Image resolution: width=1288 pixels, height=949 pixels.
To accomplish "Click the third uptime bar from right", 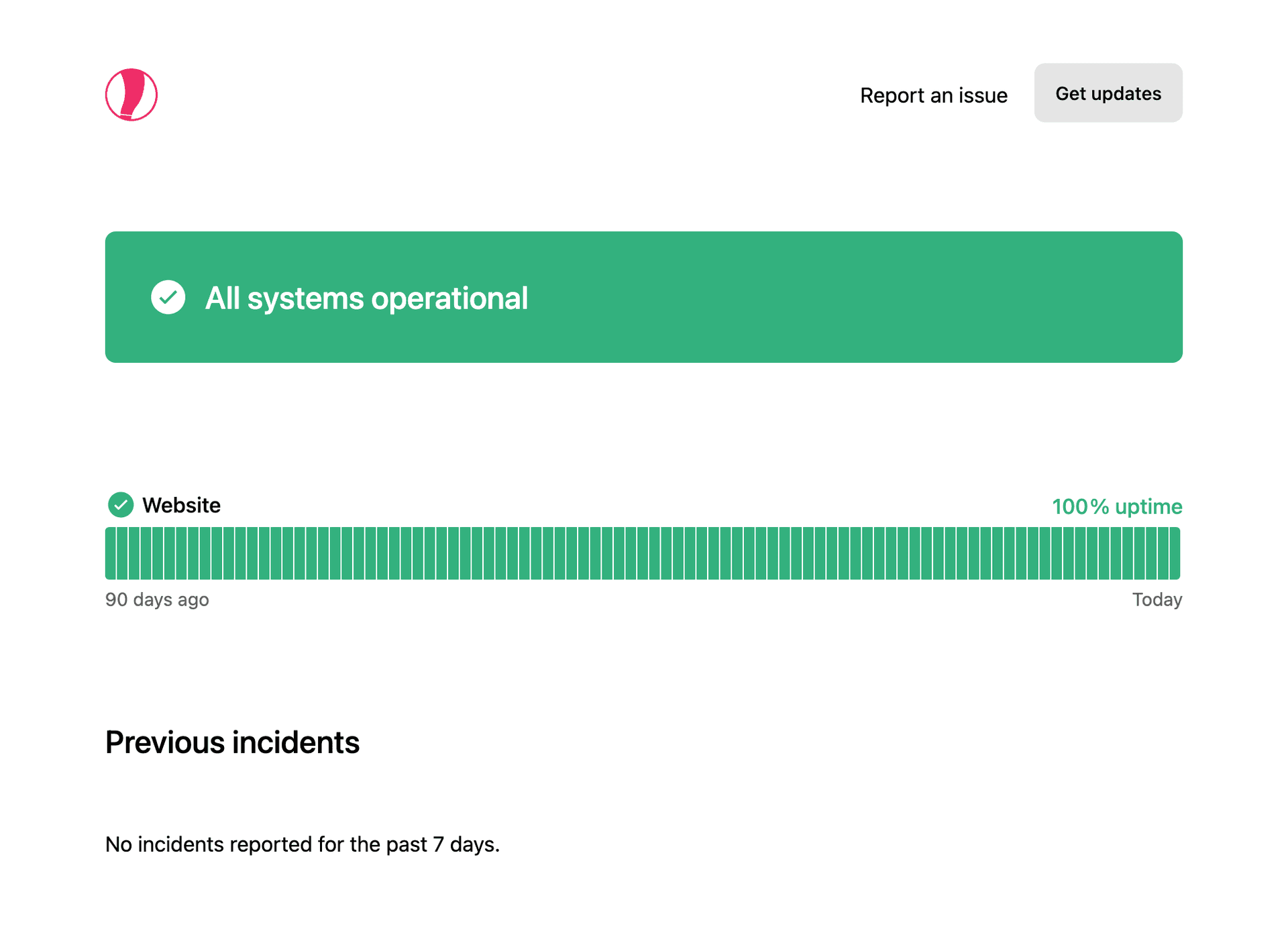I will click(1151, 553).
